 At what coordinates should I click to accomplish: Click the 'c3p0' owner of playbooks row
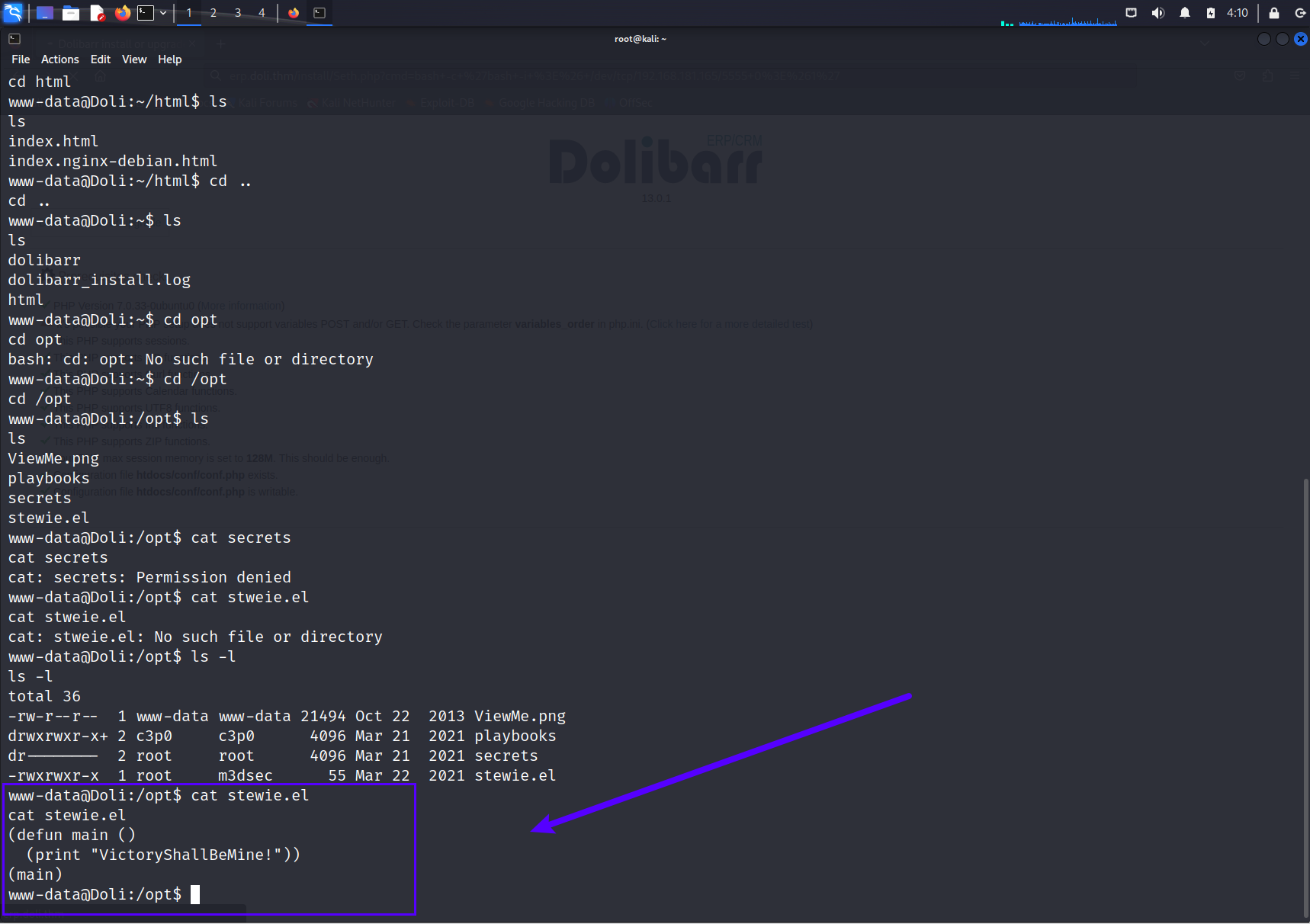point(154,736)
